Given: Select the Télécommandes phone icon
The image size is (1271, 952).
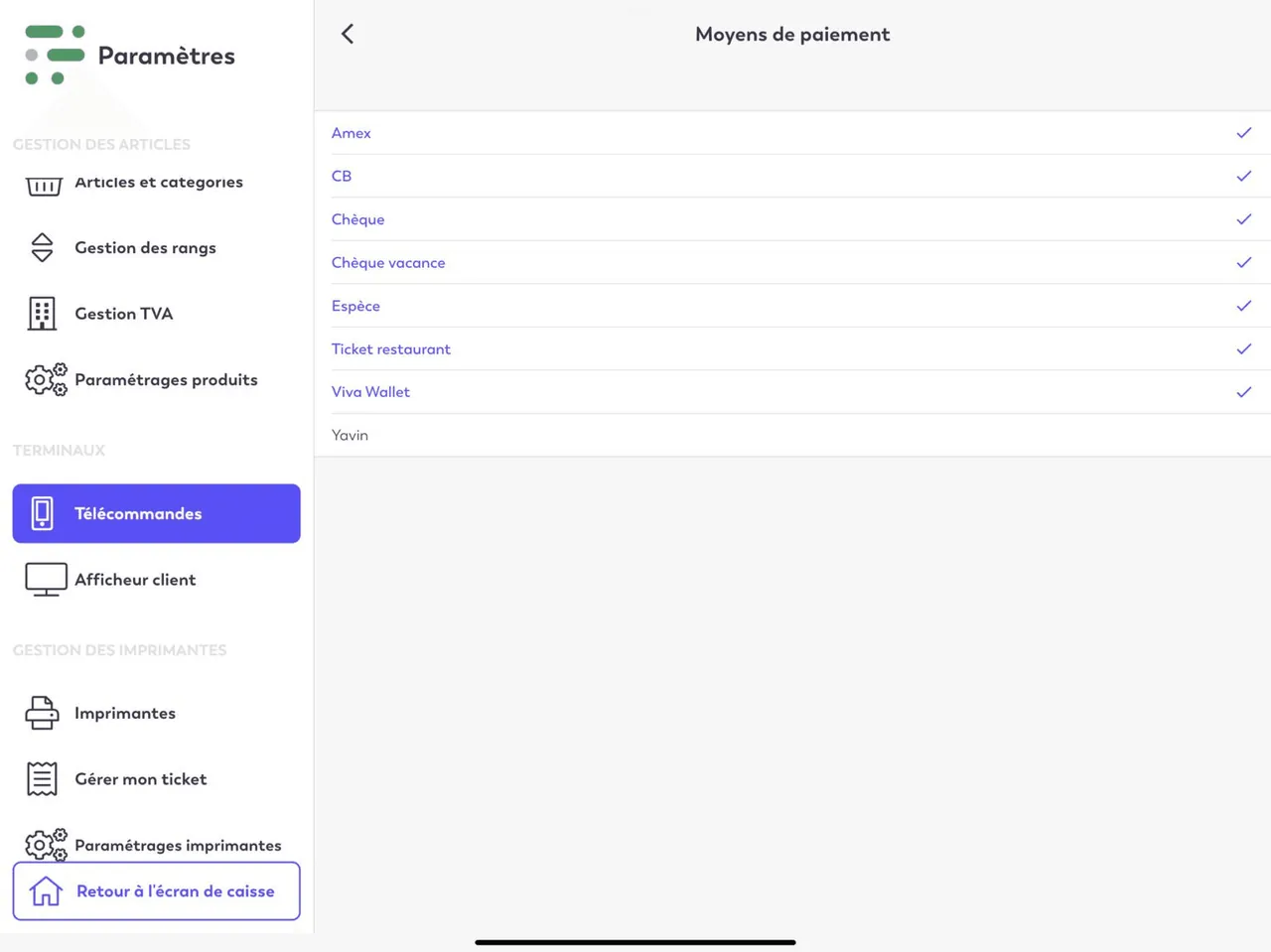Looking at the screenshot, I should coord(42,513).
